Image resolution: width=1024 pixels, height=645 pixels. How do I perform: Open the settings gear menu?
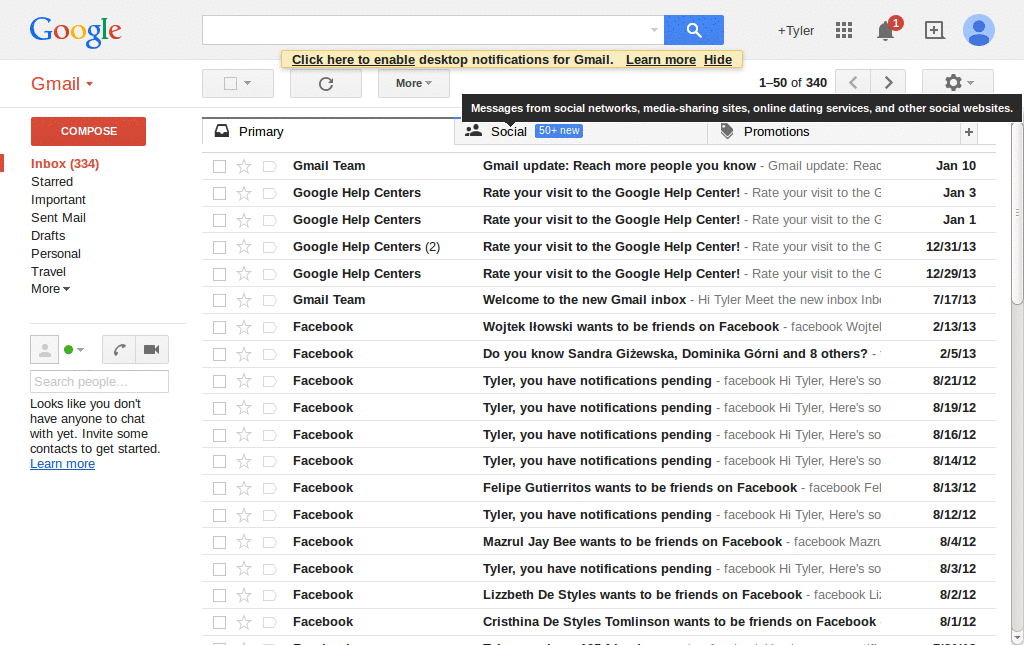pyautogui.click(x=958, y=83)
